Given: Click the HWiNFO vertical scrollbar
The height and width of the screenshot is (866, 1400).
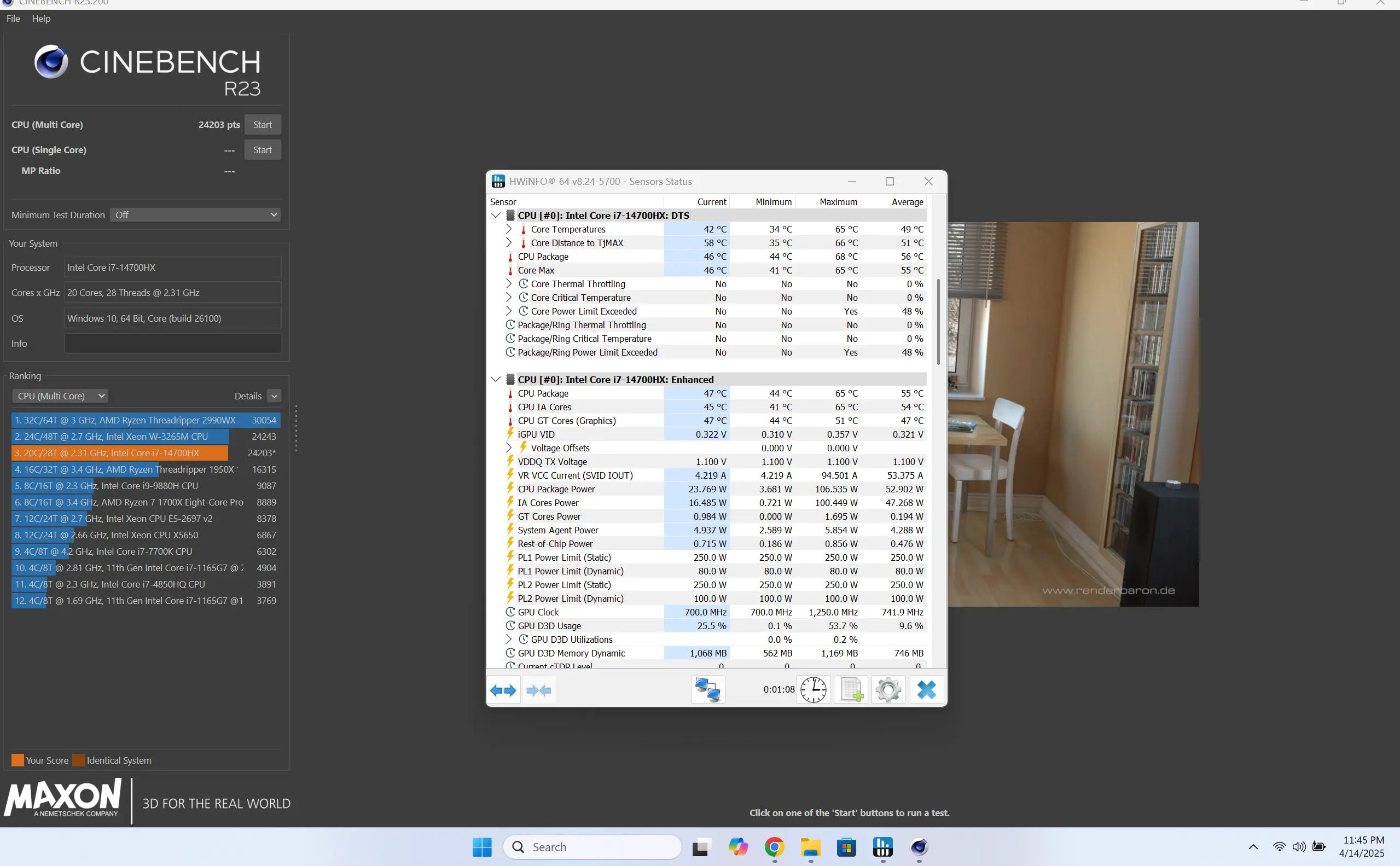Looking at the screenshot, I should point(938,322).
